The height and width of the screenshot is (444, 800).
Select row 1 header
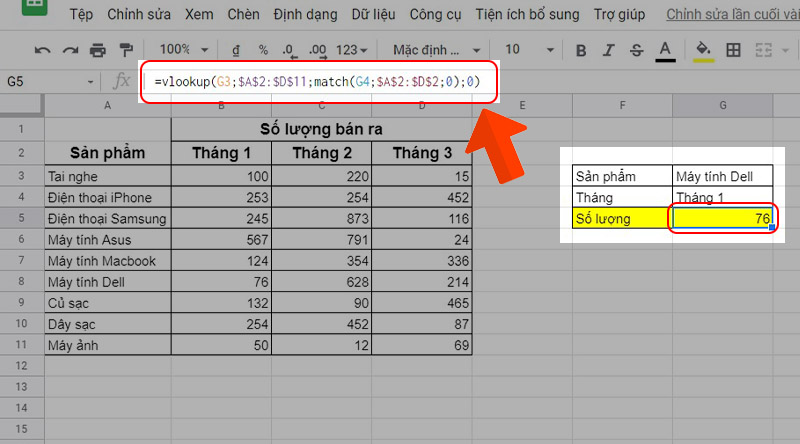21,129
